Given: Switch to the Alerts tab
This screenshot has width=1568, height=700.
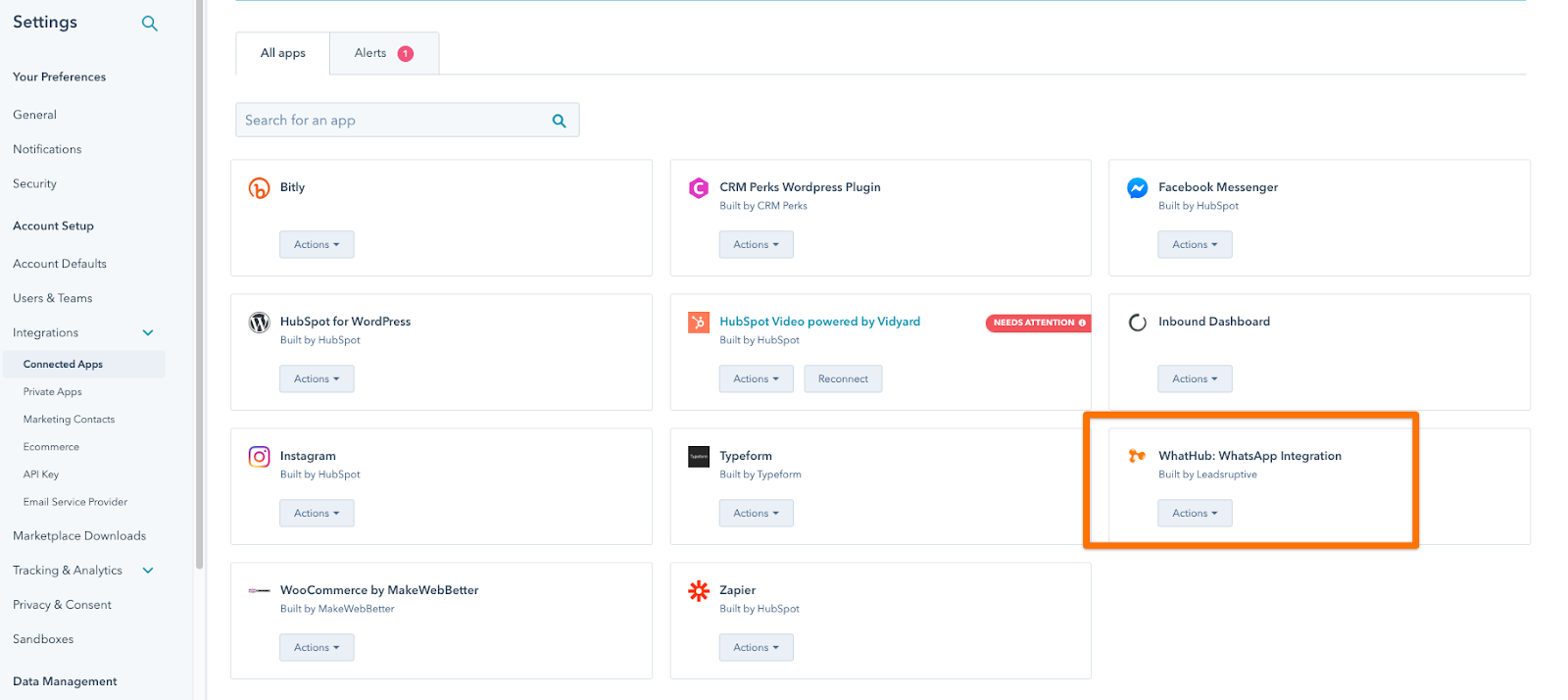Looking at the screenshot, I should pyautogui.click(x=384, y=53).
